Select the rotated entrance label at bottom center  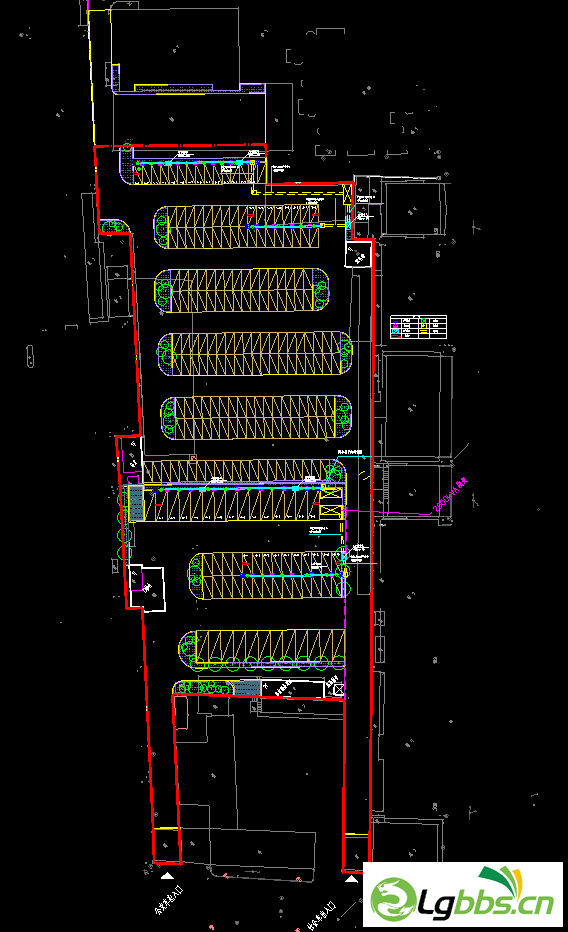tap(321, 916)
